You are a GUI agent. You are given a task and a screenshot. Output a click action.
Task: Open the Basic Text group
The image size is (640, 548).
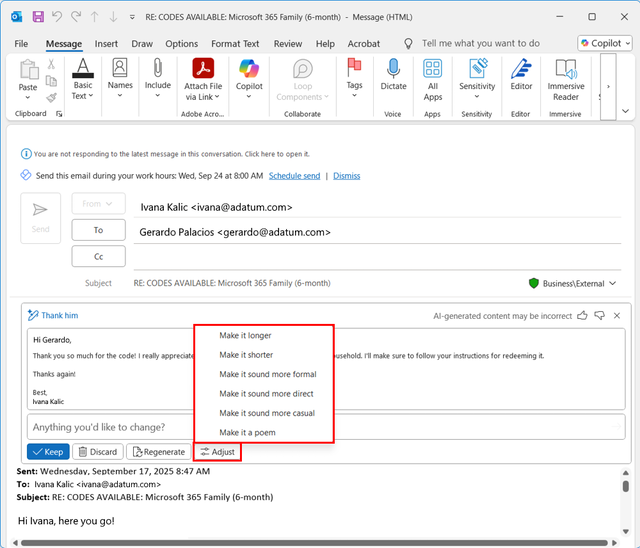pyautogui.click(x=83, y=79)
